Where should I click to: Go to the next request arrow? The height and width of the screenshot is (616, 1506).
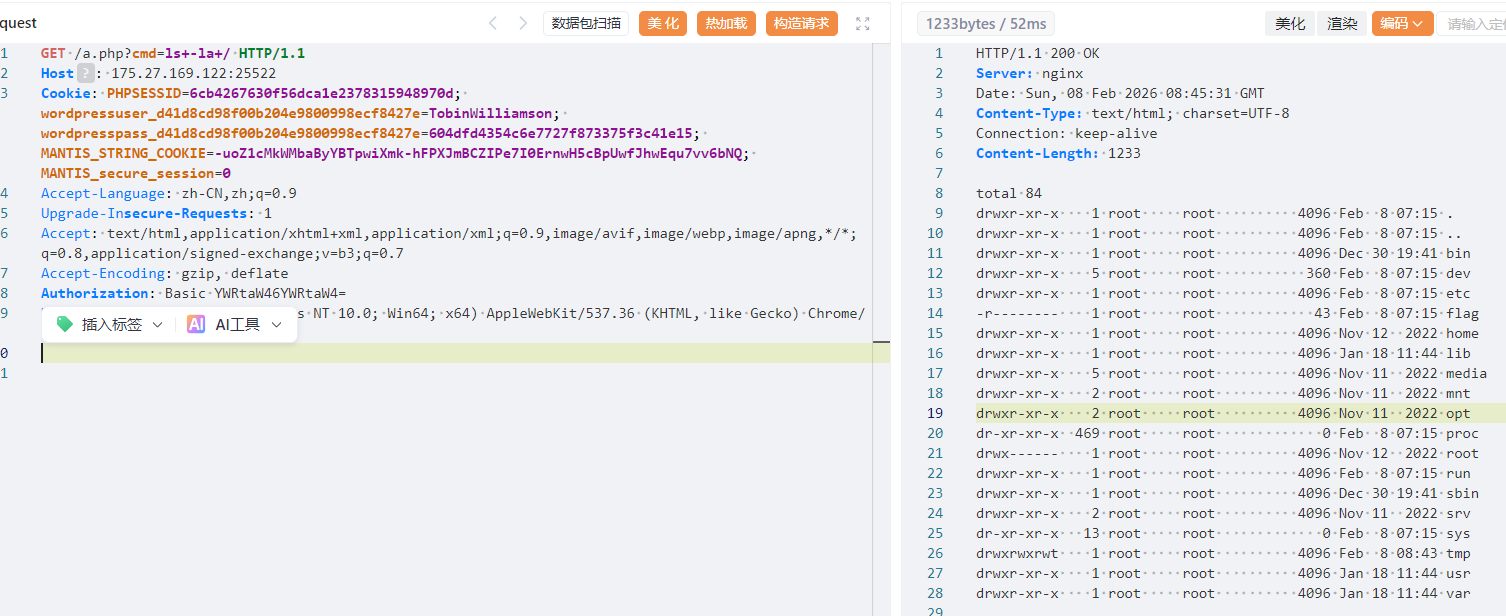[523, 23]
